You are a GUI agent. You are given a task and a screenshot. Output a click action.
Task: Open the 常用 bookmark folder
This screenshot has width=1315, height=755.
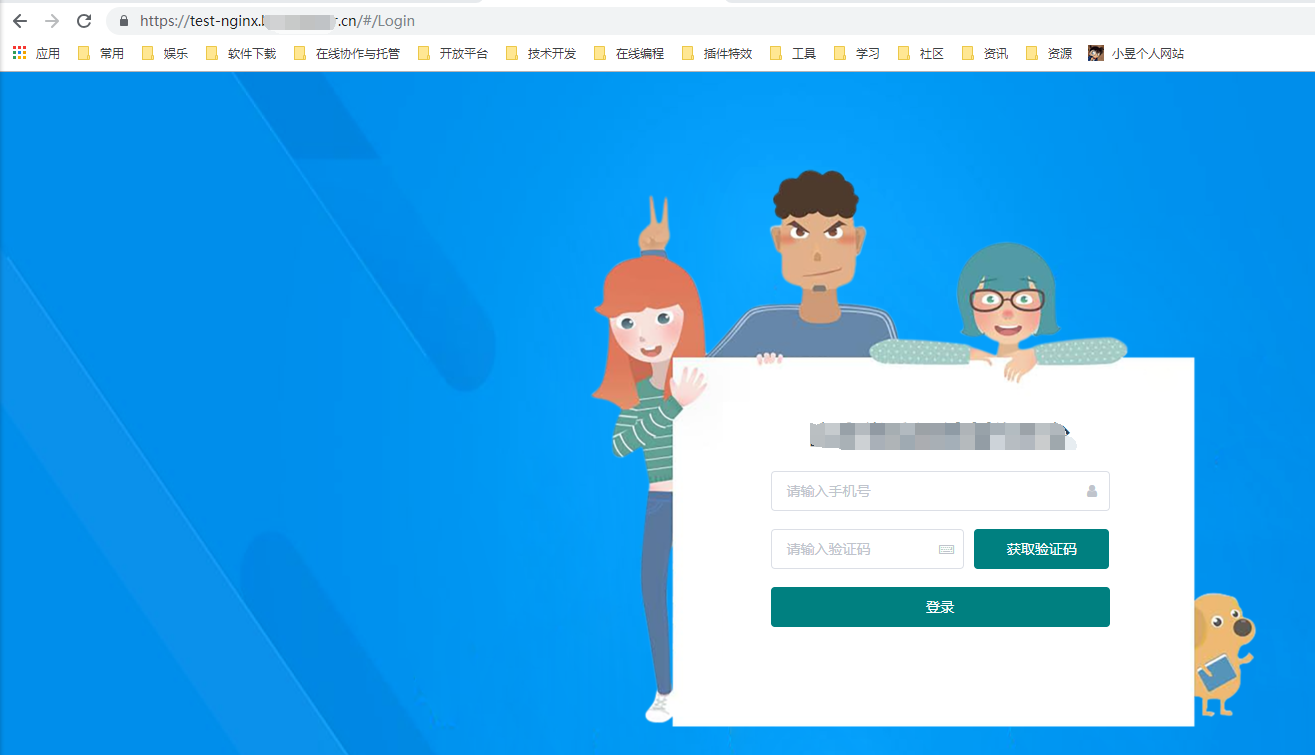101,54
